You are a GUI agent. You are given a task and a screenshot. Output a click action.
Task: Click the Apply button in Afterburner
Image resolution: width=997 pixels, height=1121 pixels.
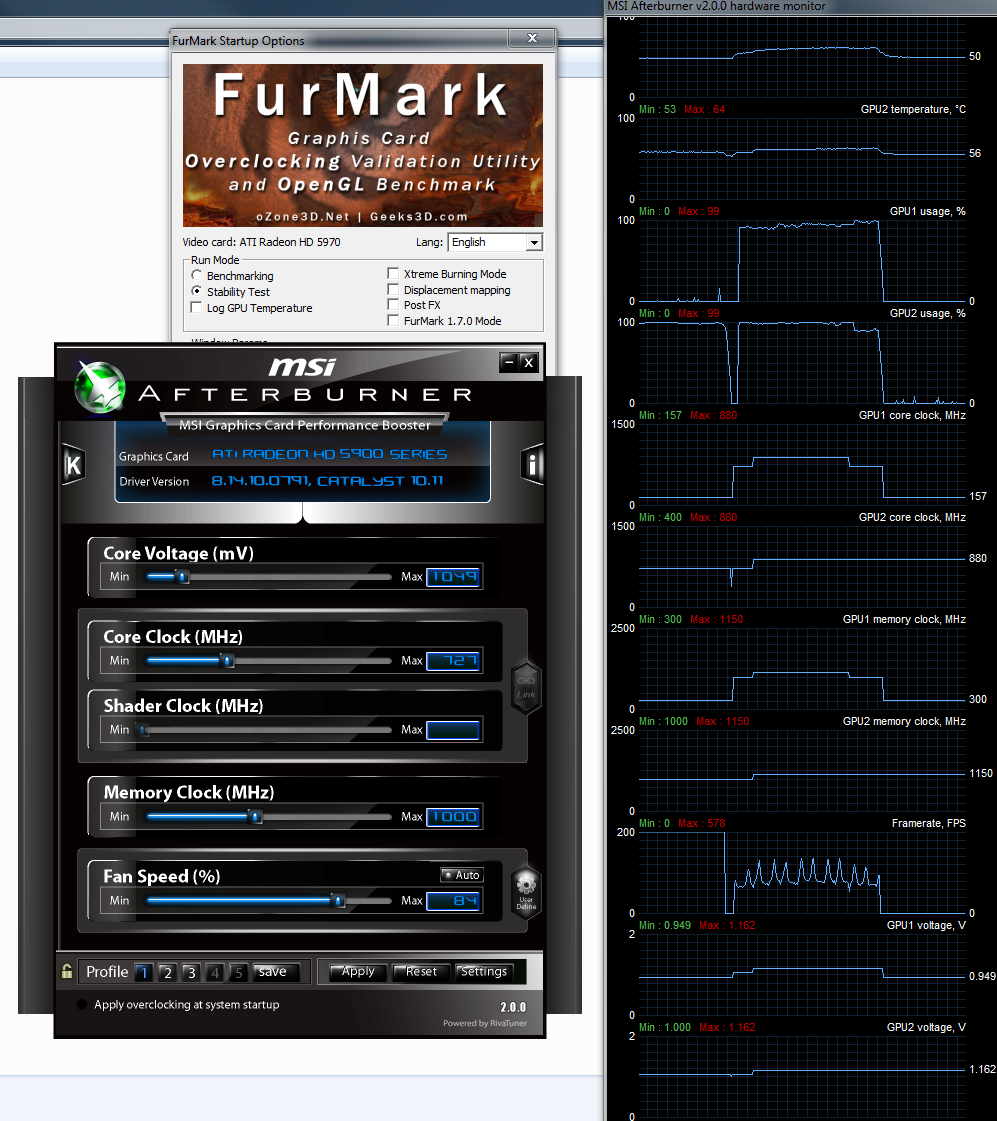tap(358, 972)
